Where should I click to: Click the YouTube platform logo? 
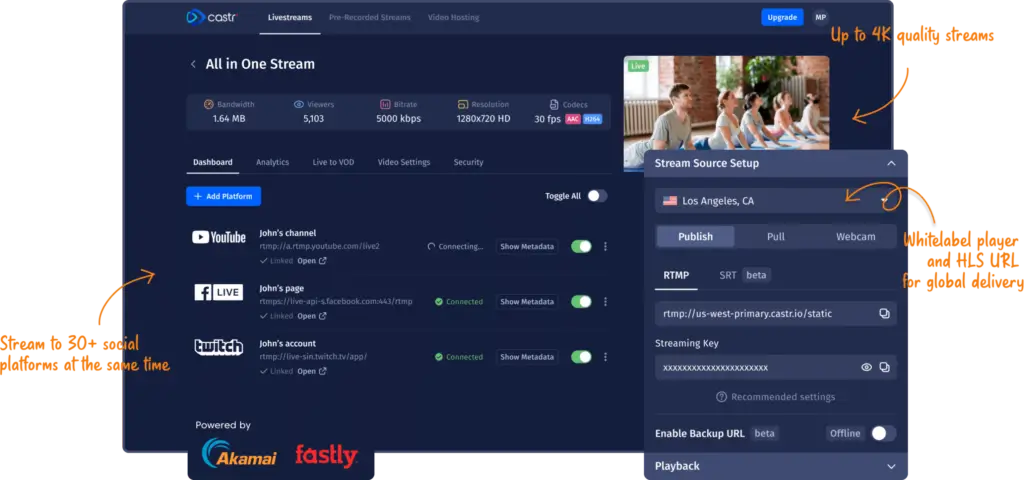point(219,237)
